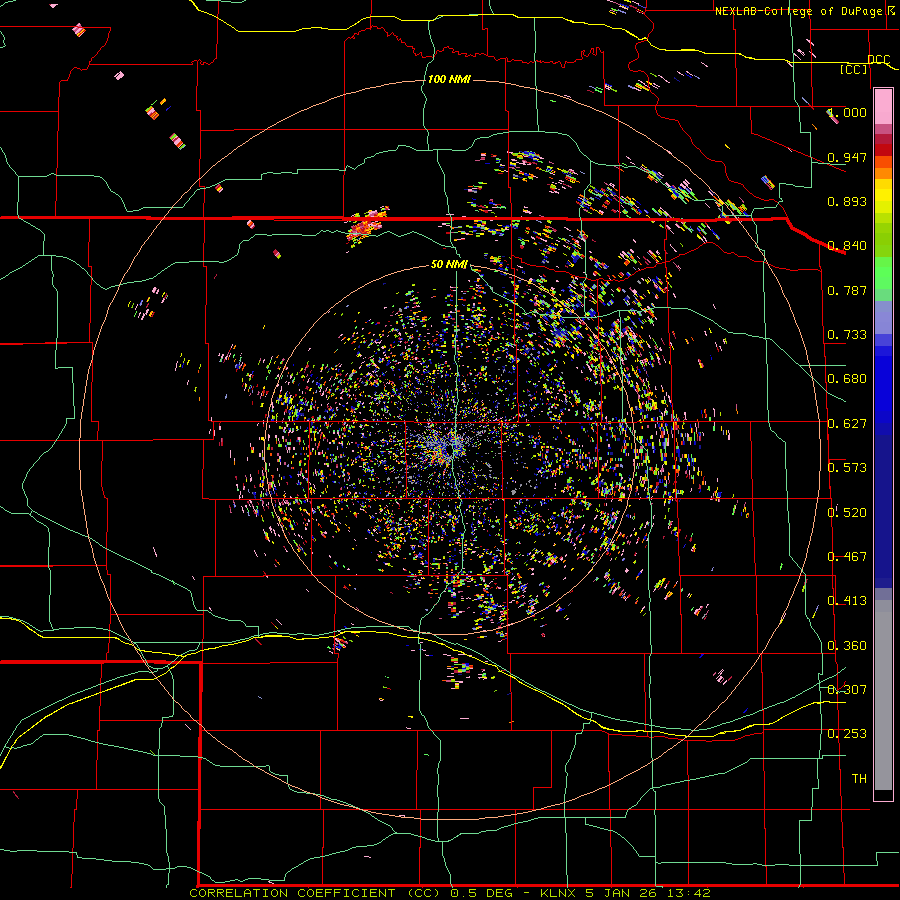Select the 0.893 scale value

click(x=847, y=201)
